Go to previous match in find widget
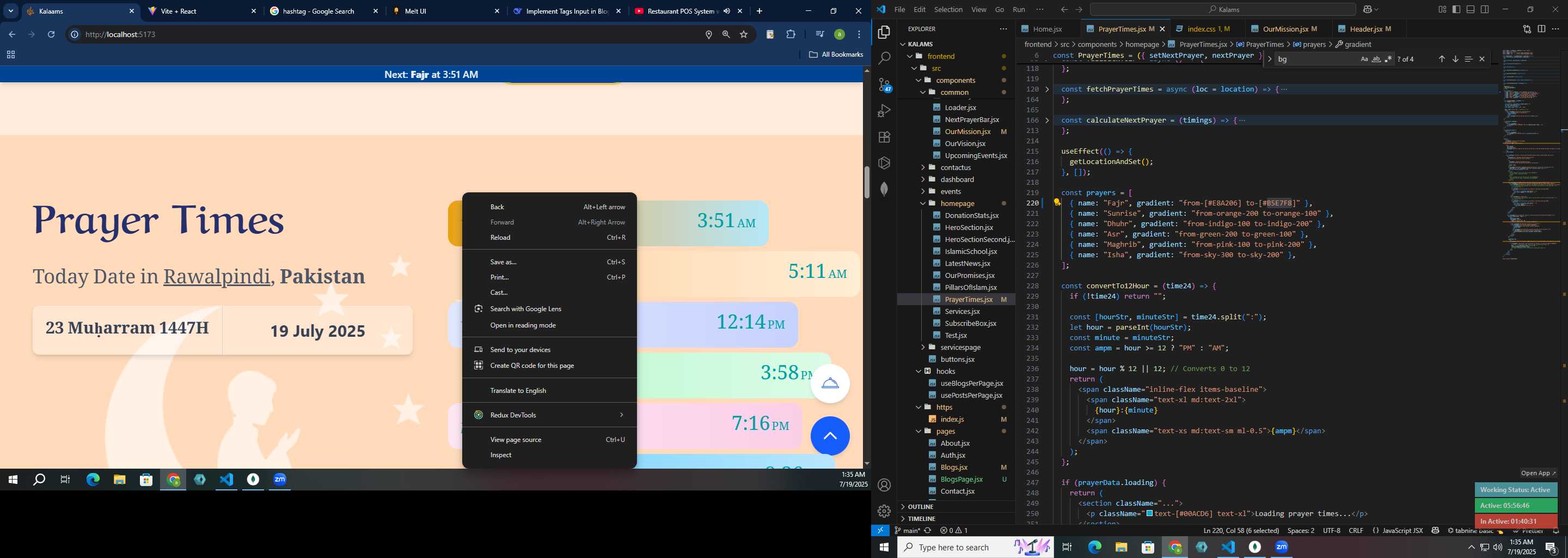This screenshot has width=1568, height=558. [1441, 59]
